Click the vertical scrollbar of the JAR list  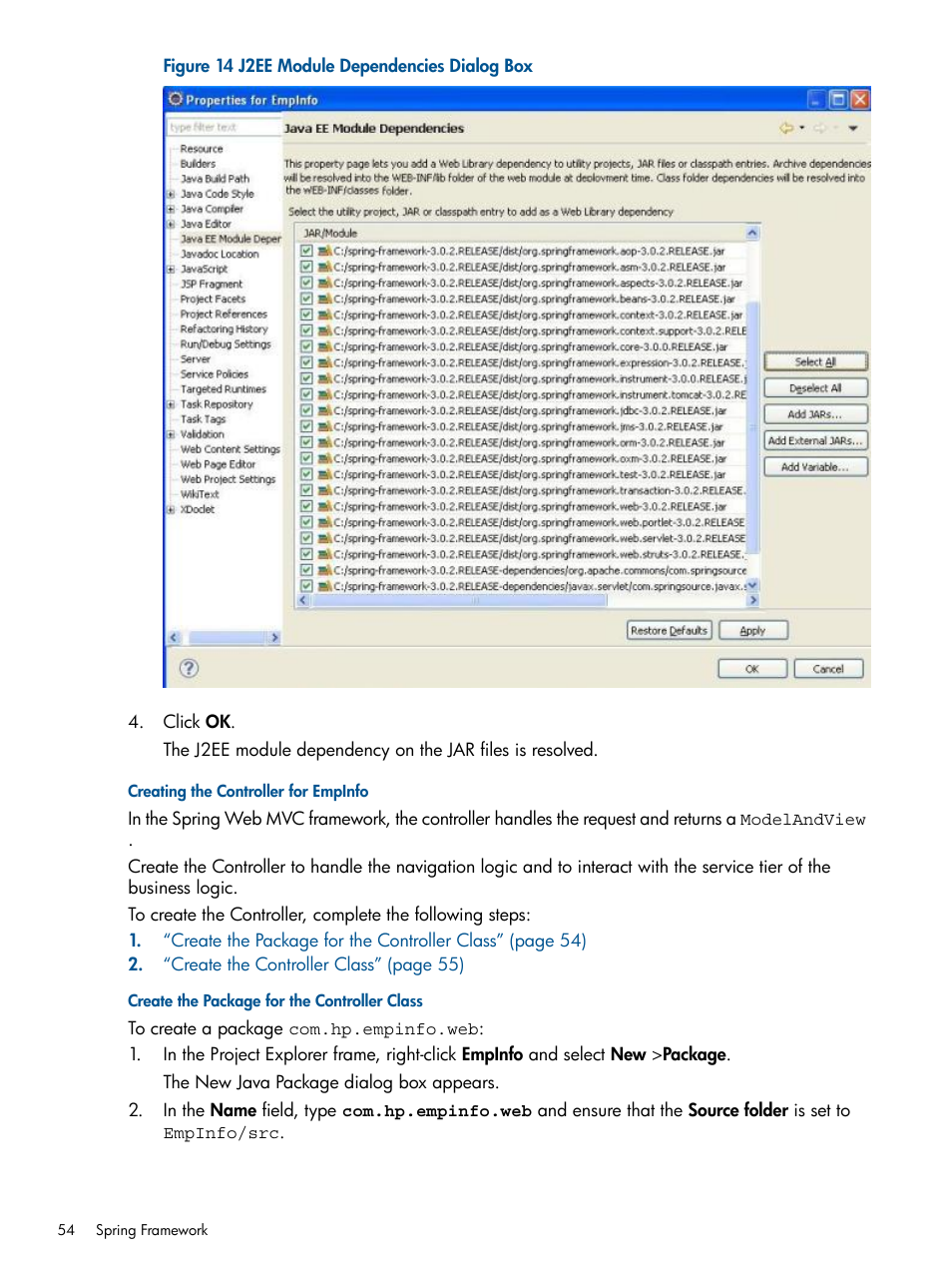coord(752,409)
